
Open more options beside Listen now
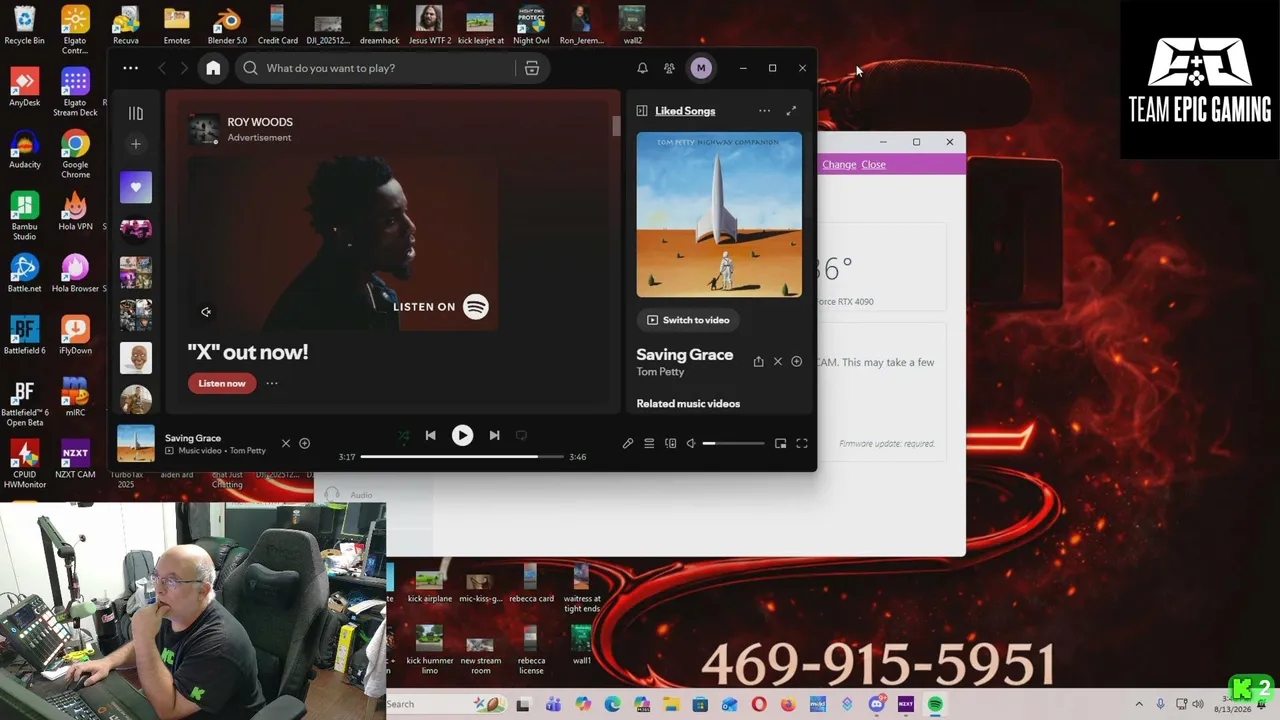(272, 383)
